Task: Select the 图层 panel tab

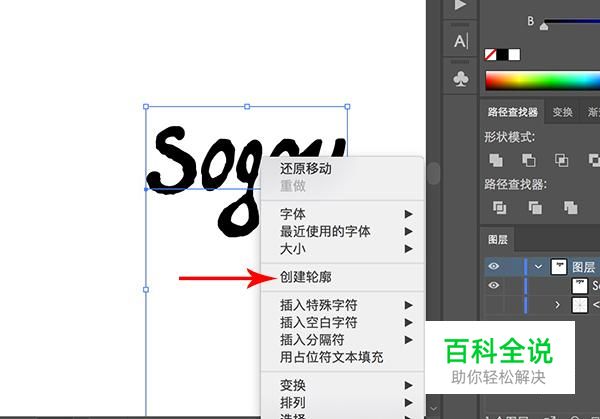Action: 498,240
